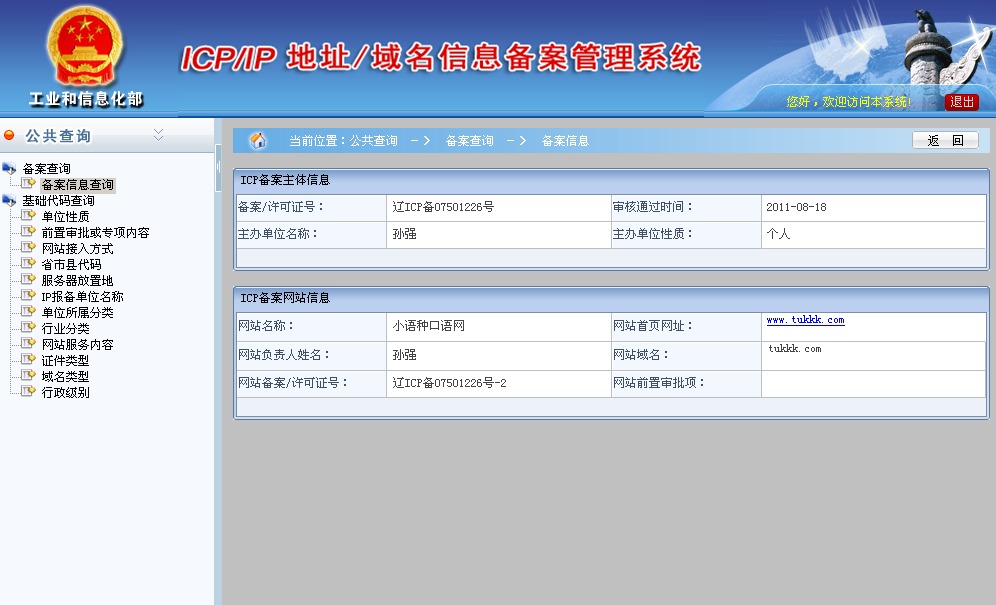The width and height of the screenshot is (996, 605).
Task: Click the home icon in breadcrumb bar
Action: point(258,141)
